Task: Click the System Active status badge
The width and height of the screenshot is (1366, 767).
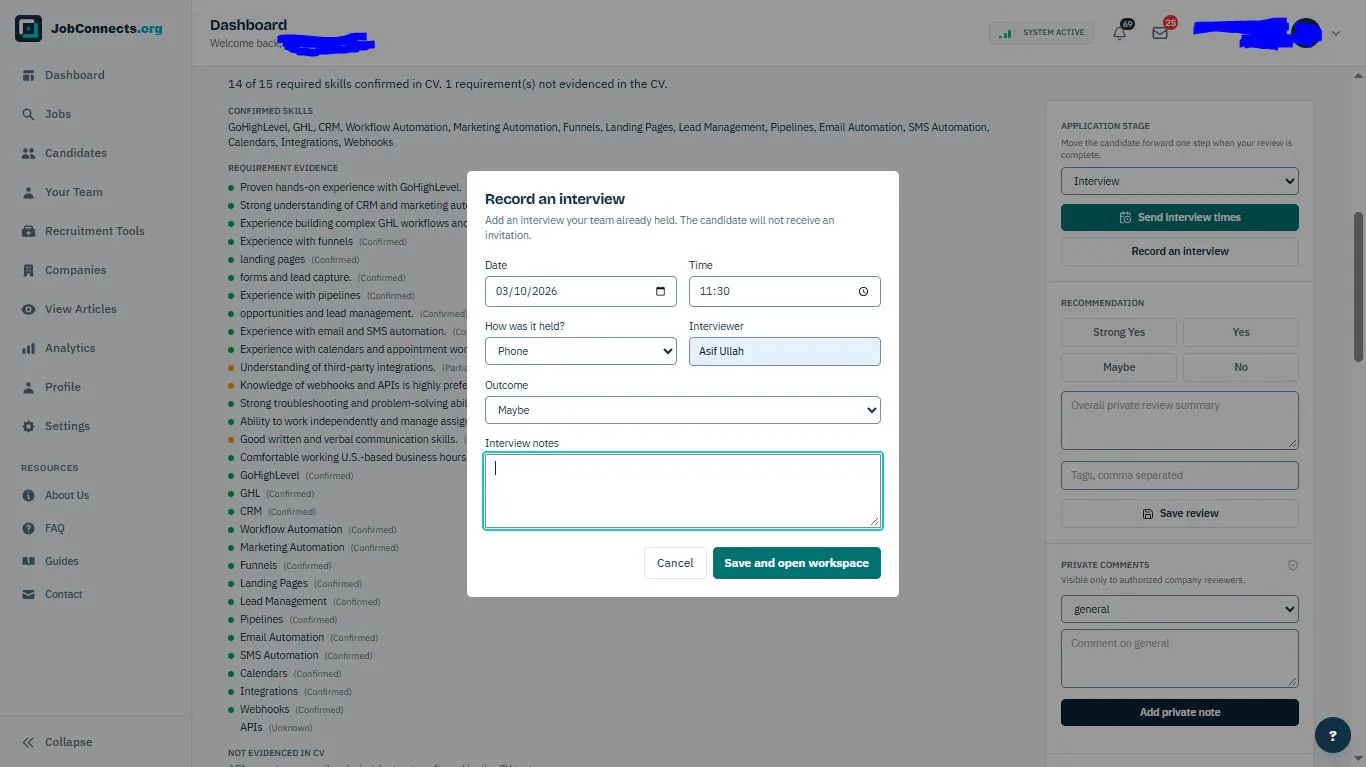Action: coord(1041,33)
